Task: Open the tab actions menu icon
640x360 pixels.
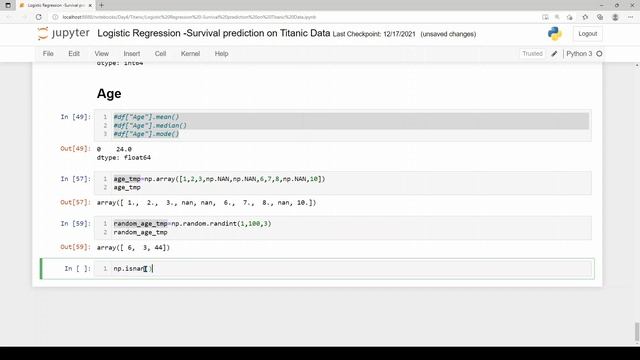Action: click(8, 5)
